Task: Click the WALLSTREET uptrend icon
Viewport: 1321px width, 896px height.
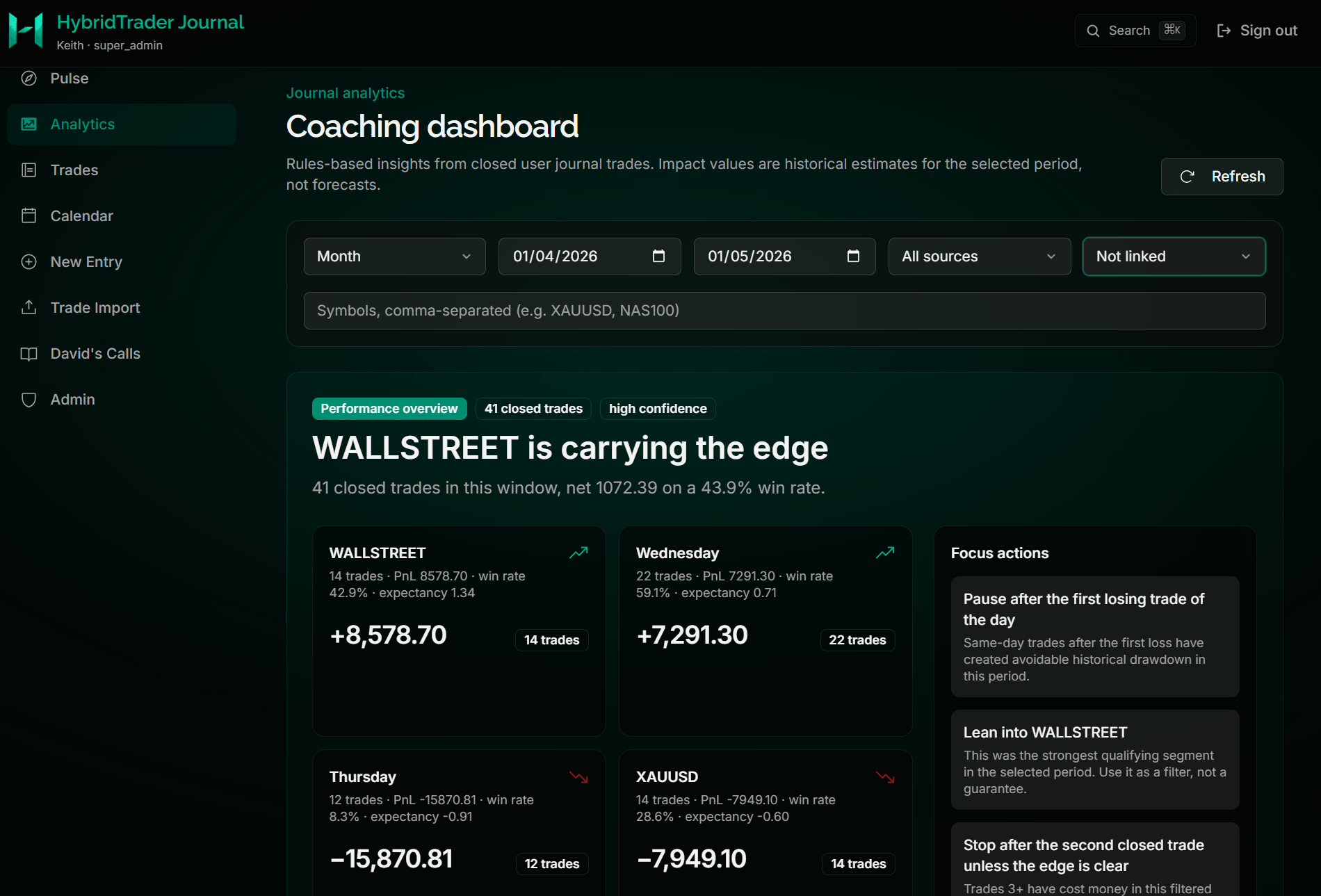Action: 578,553
